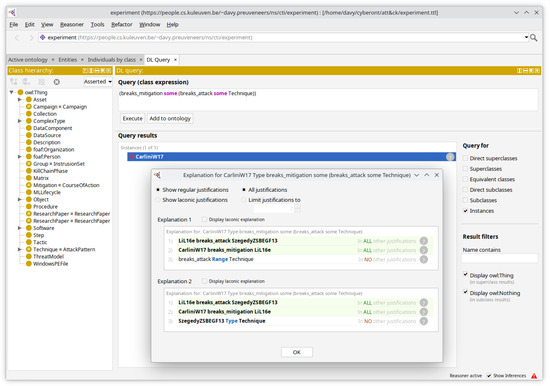The width and height of the screenshot is (550, 386).
Task: Expand the Technique = AttackPattern node
Action: [20, 249]
